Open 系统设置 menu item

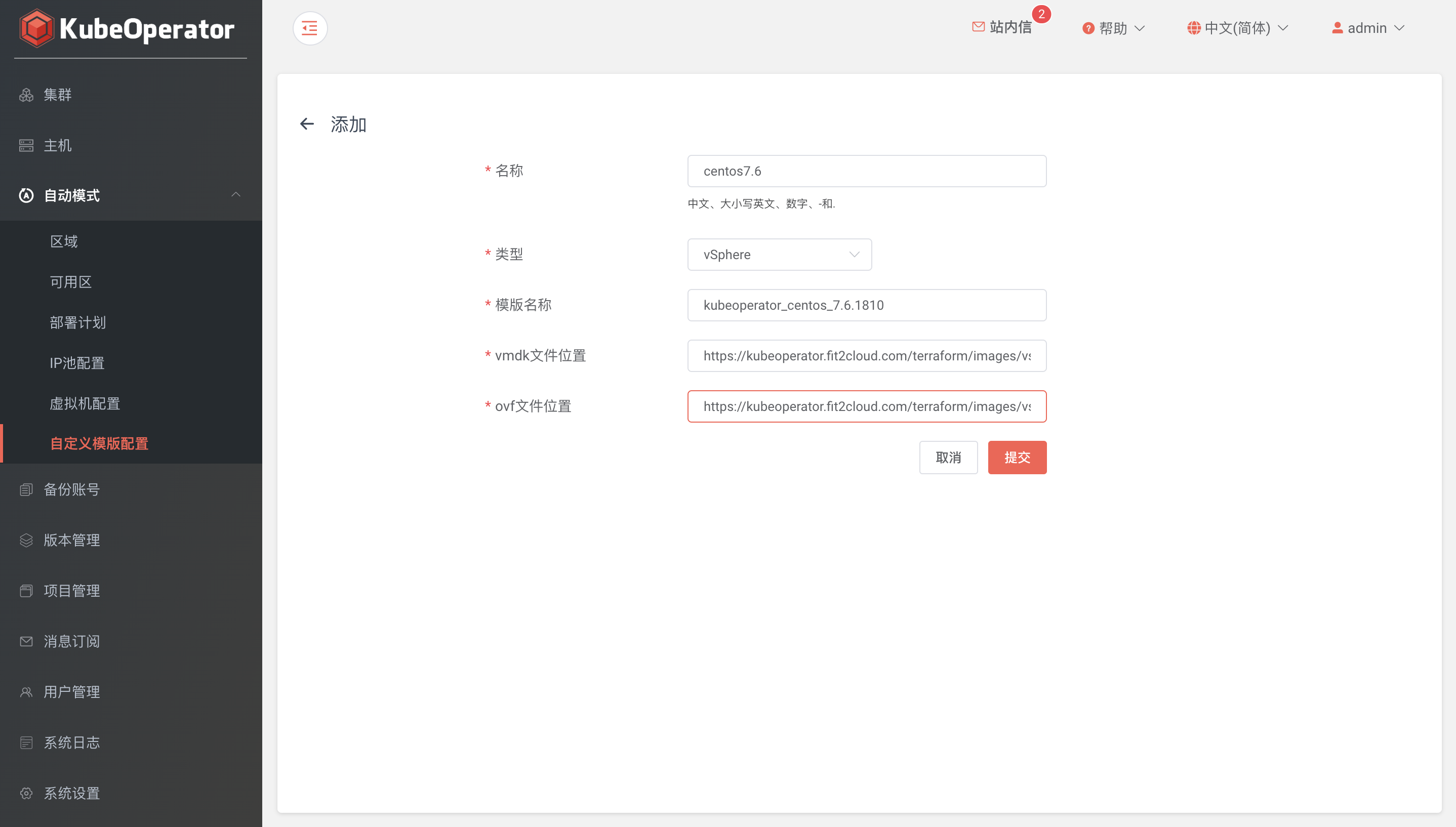tap(131, 793)
